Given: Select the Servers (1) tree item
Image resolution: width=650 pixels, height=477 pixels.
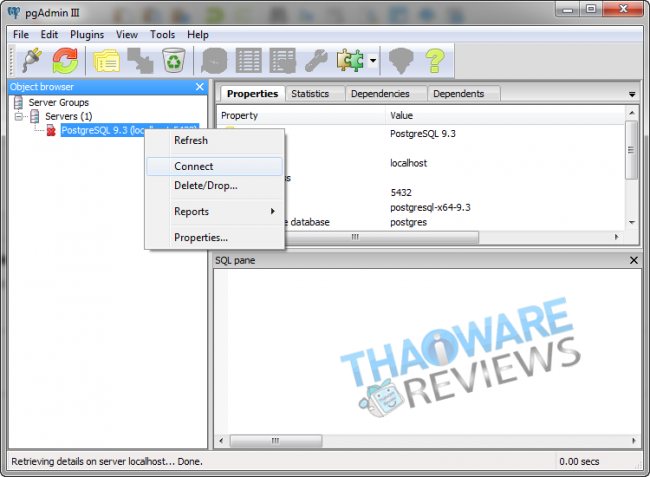Looking at the screenshot, I should point(68,116).
